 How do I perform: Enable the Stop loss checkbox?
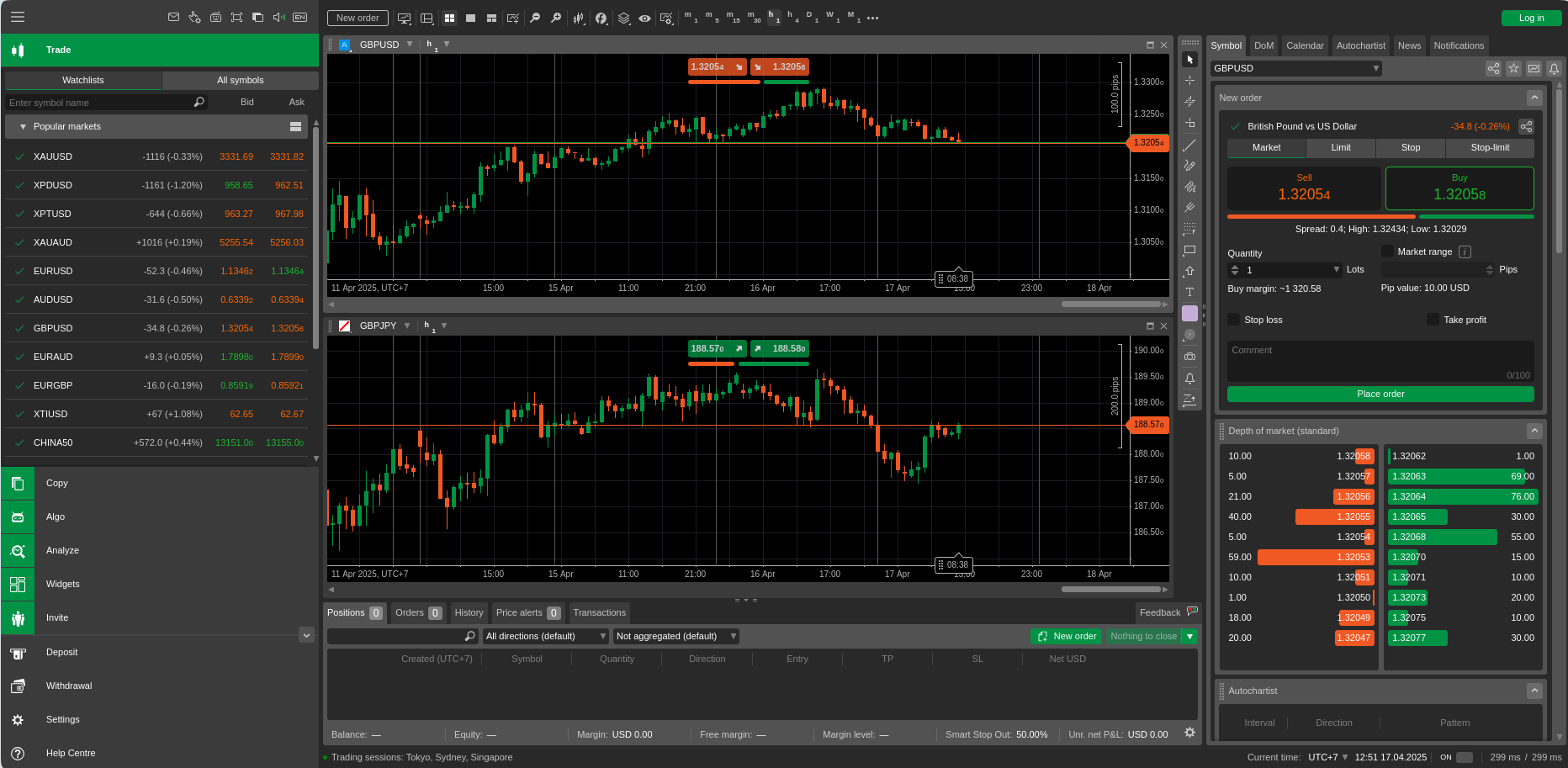[x=1234, y=320]
